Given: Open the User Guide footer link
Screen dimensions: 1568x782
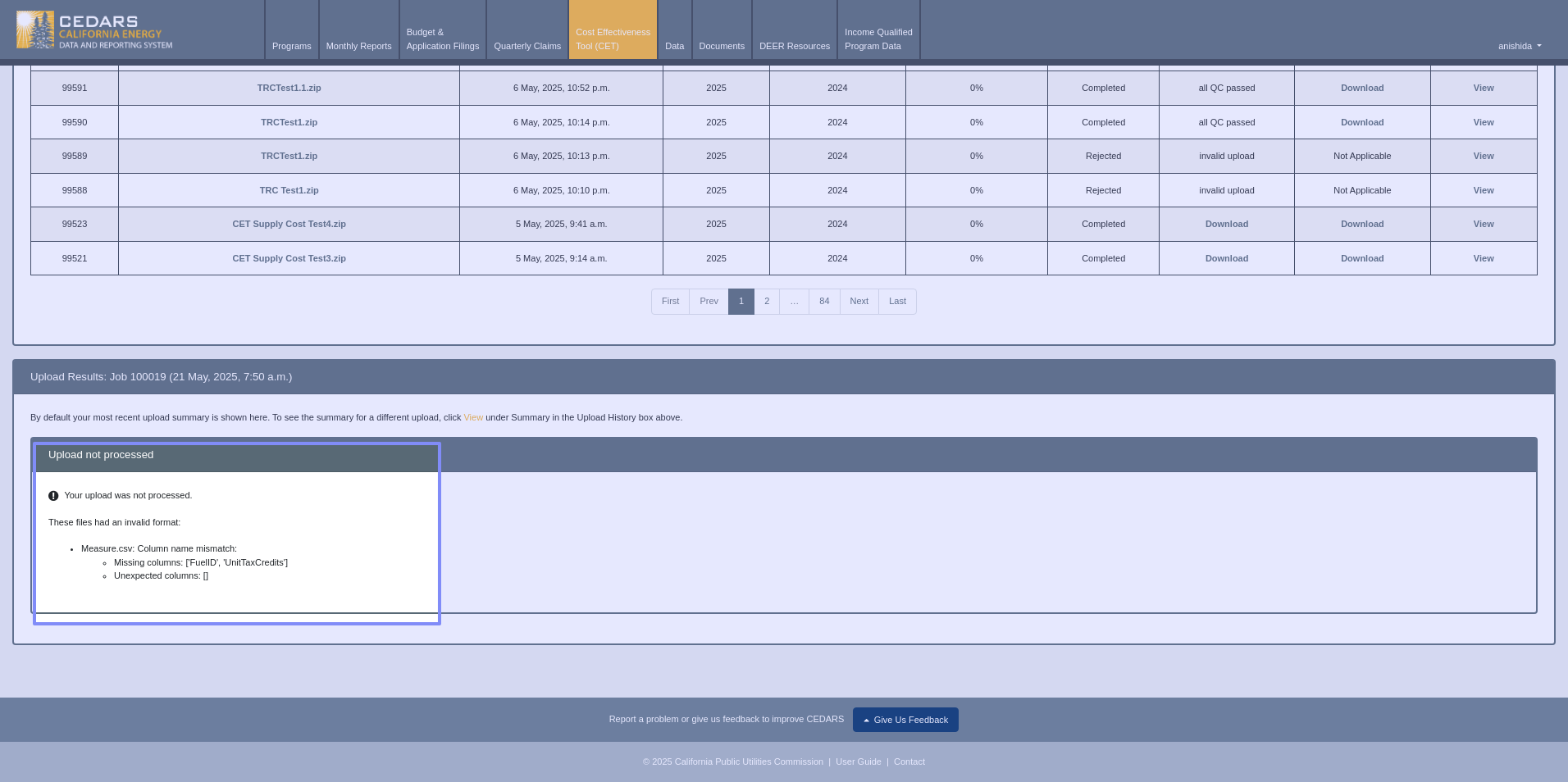Looking at the screenshot, I should [858, 762].
